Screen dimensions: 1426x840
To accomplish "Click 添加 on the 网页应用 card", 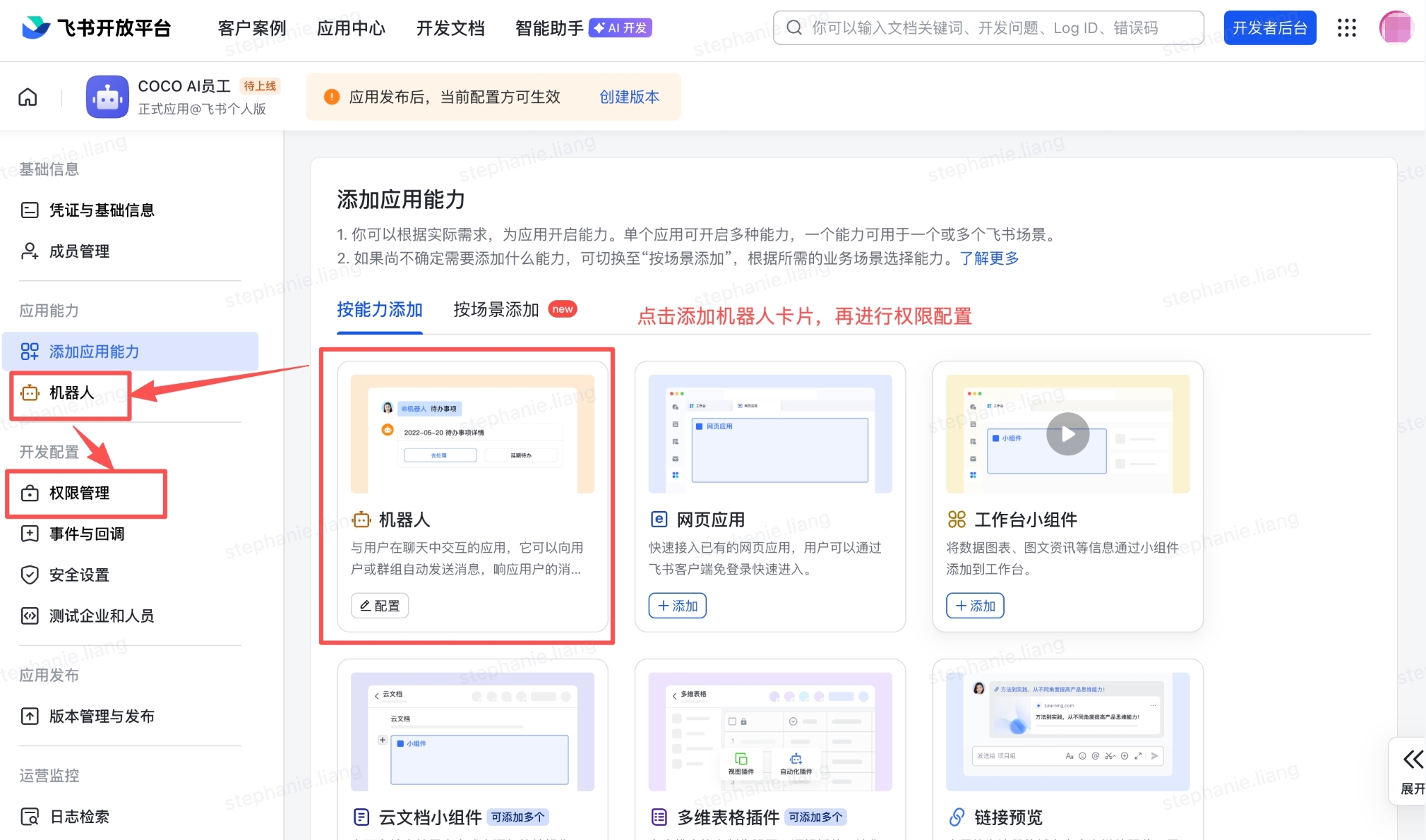I will click(676, 605).
